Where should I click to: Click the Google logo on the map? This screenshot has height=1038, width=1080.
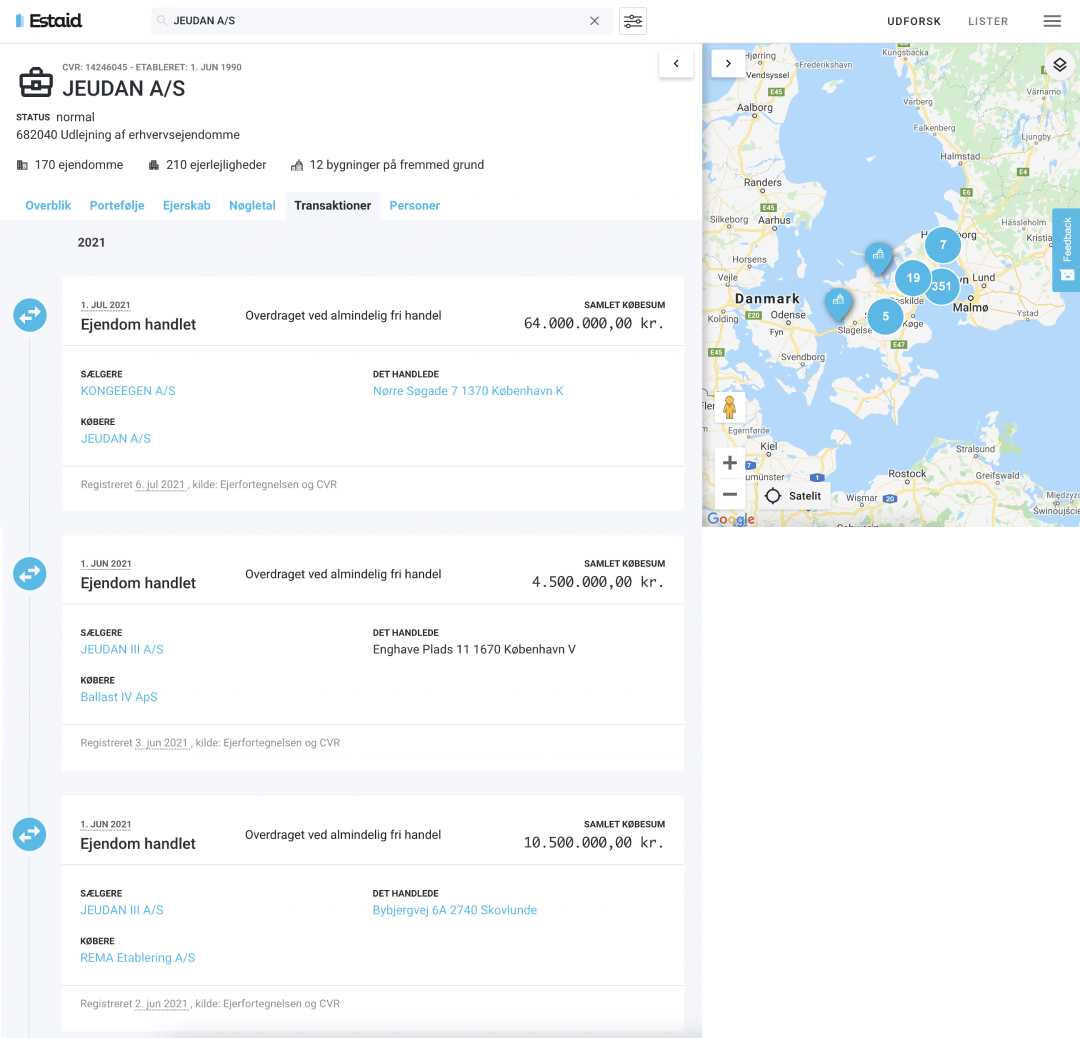coord(731,519)
